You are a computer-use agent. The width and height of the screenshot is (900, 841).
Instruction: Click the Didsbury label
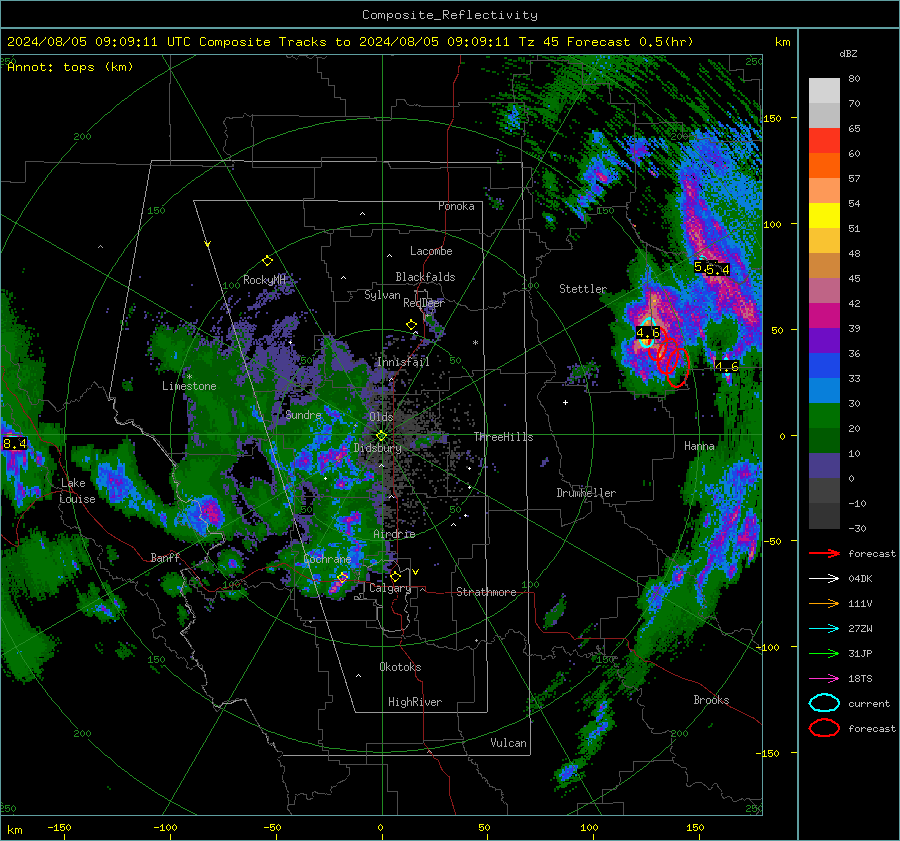pos(378,448)
